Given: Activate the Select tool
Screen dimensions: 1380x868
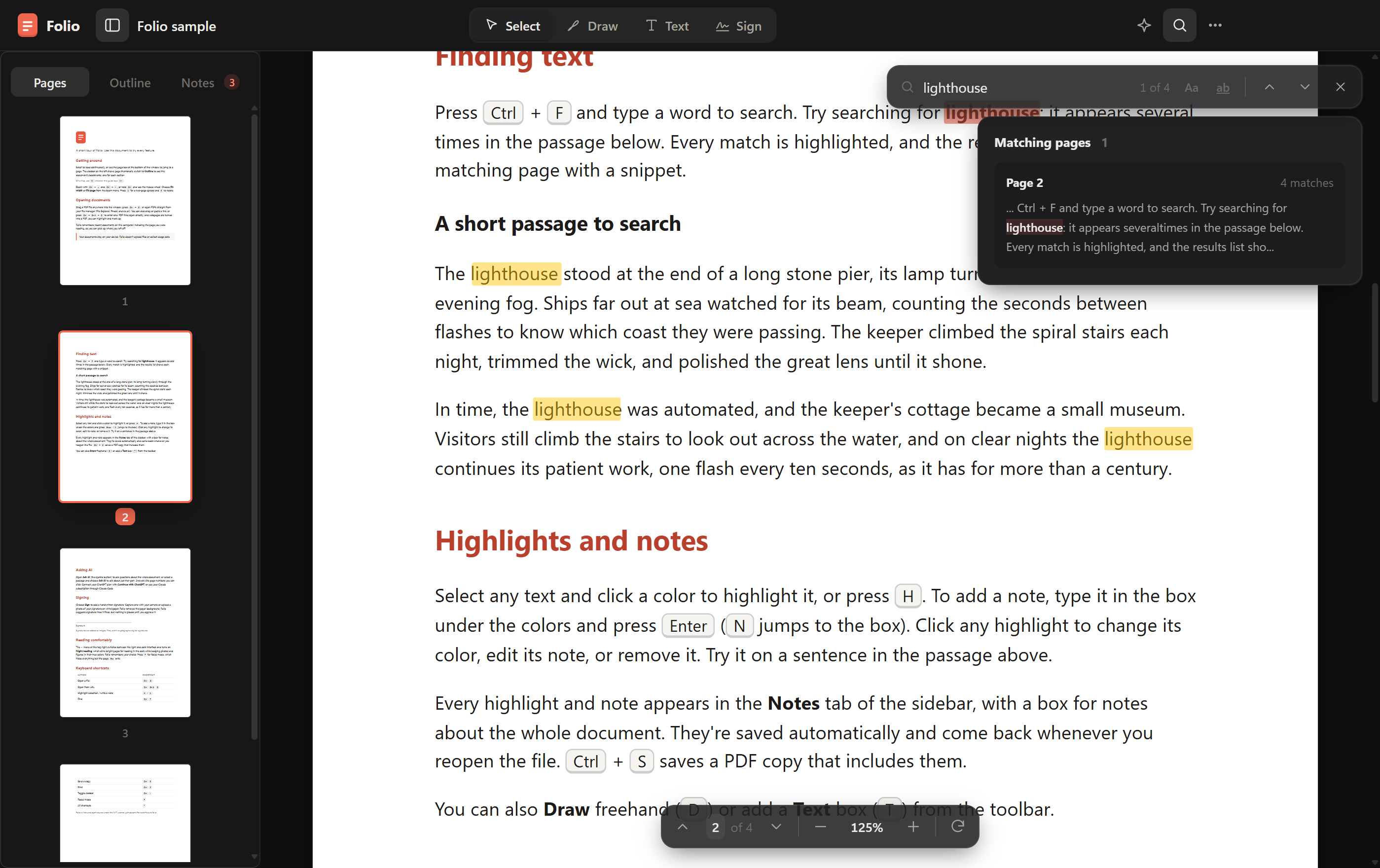Looking at the screenshot, I should click(x=512, y=26).
